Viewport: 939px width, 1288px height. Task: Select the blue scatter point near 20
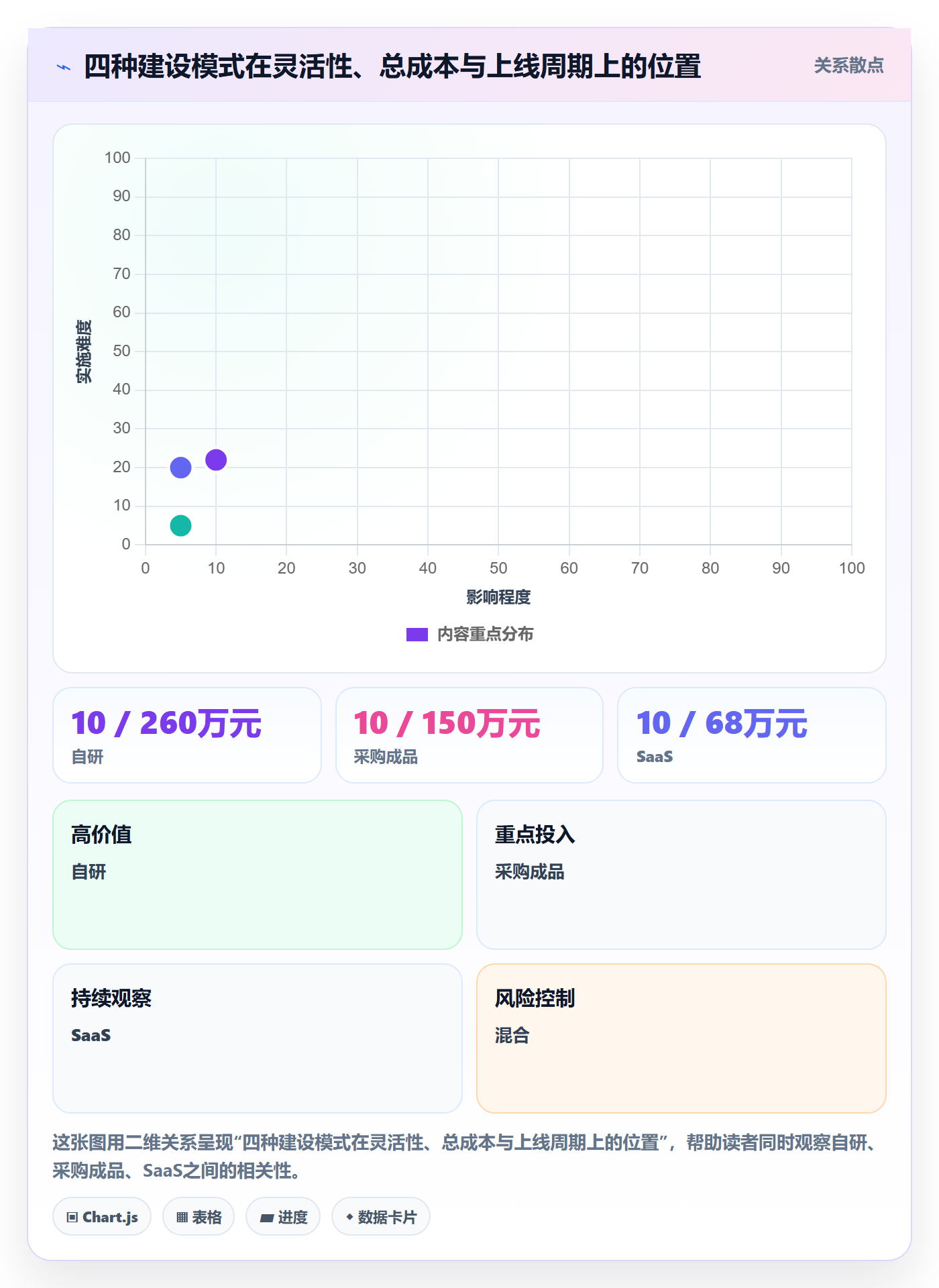click(180, 468)
